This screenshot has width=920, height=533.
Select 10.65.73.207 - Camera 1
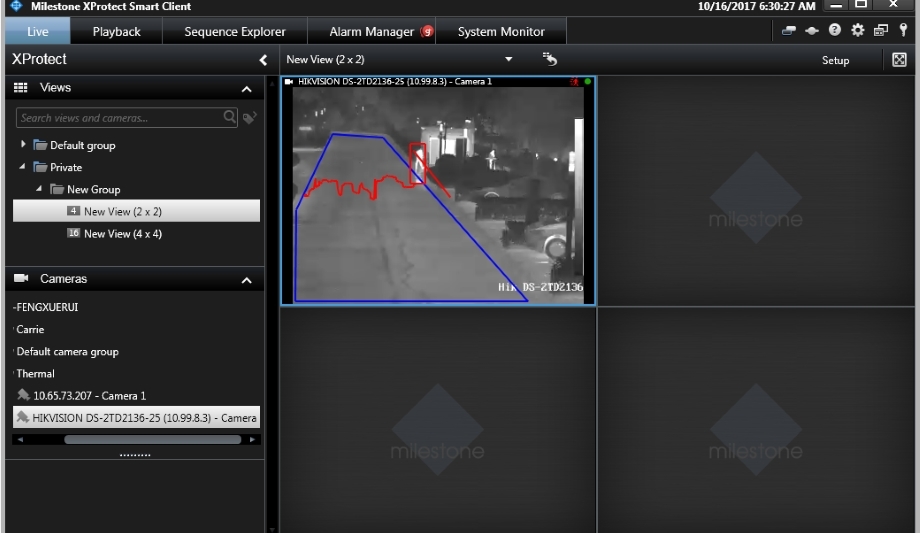(89, 396)
